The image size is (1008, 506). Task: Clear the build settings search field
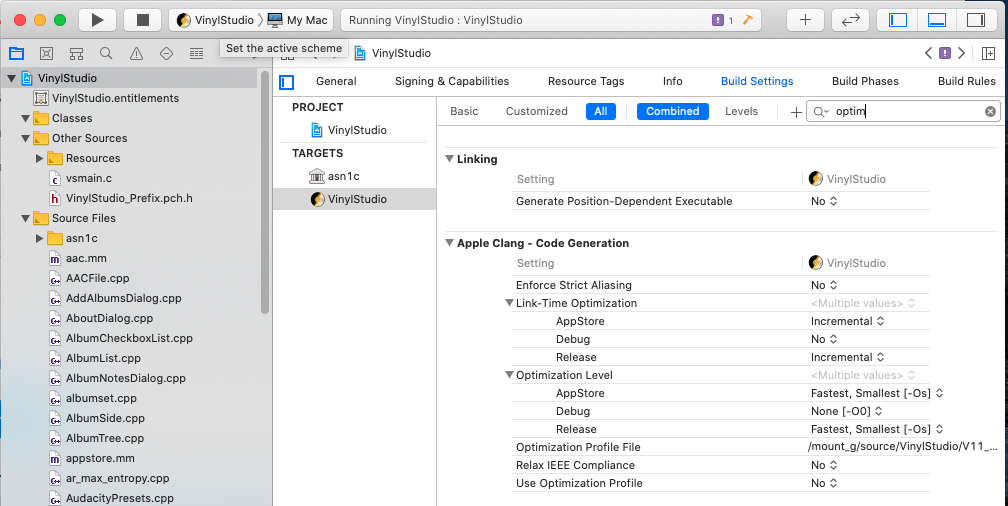coord(990,111)
